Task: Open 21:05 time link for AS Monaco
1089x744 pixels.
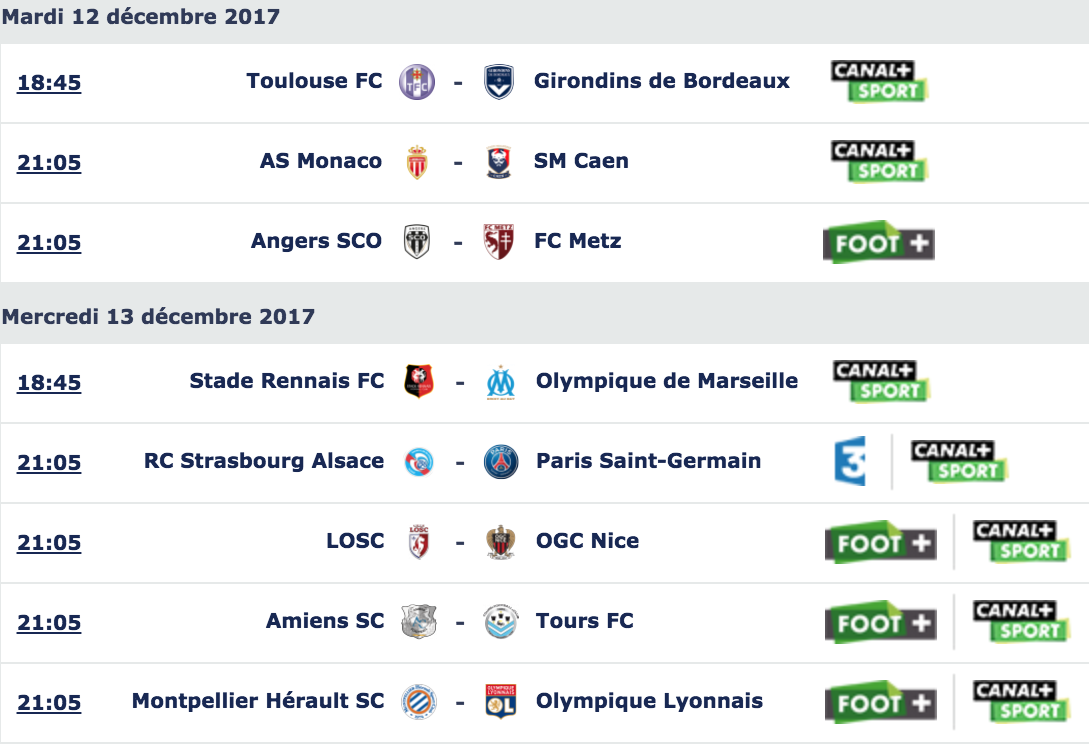Action: [x=49, y=163]
